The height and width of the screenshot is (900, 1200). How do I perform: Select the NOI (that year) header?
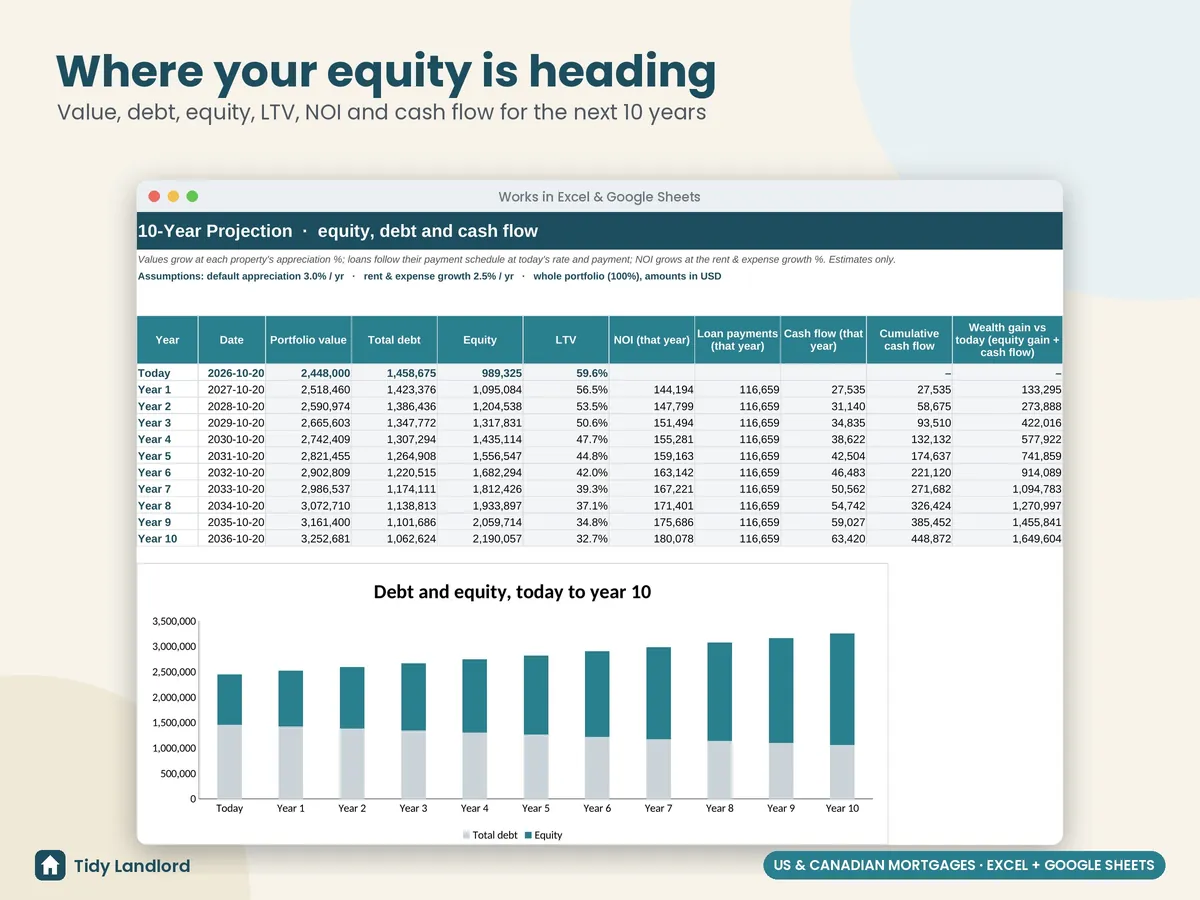[x=652, y=340]
